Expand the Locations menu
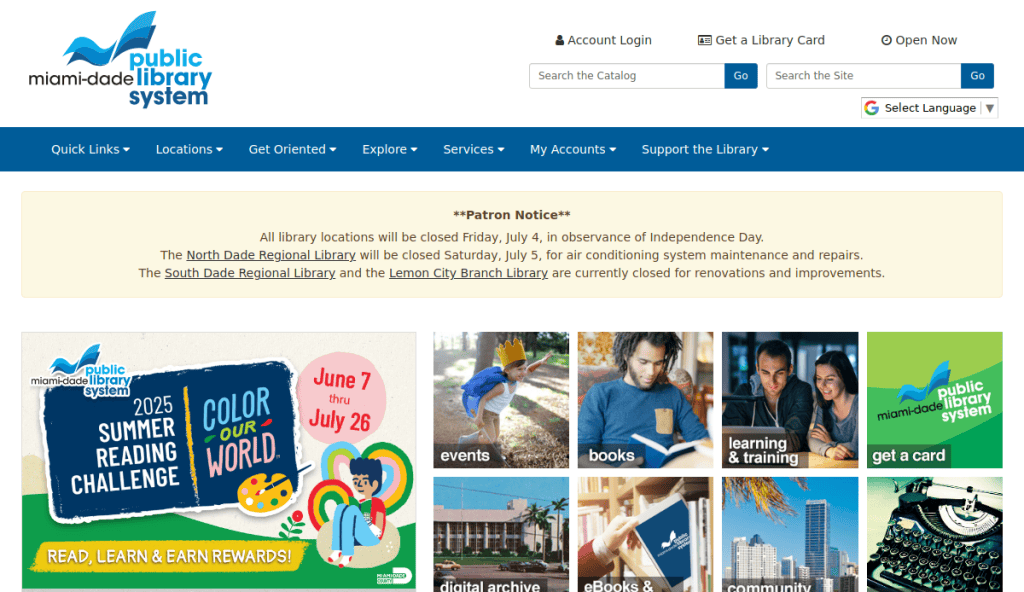Image resolution: width=1024 pixels, height=592 pixels. point(189,149)
